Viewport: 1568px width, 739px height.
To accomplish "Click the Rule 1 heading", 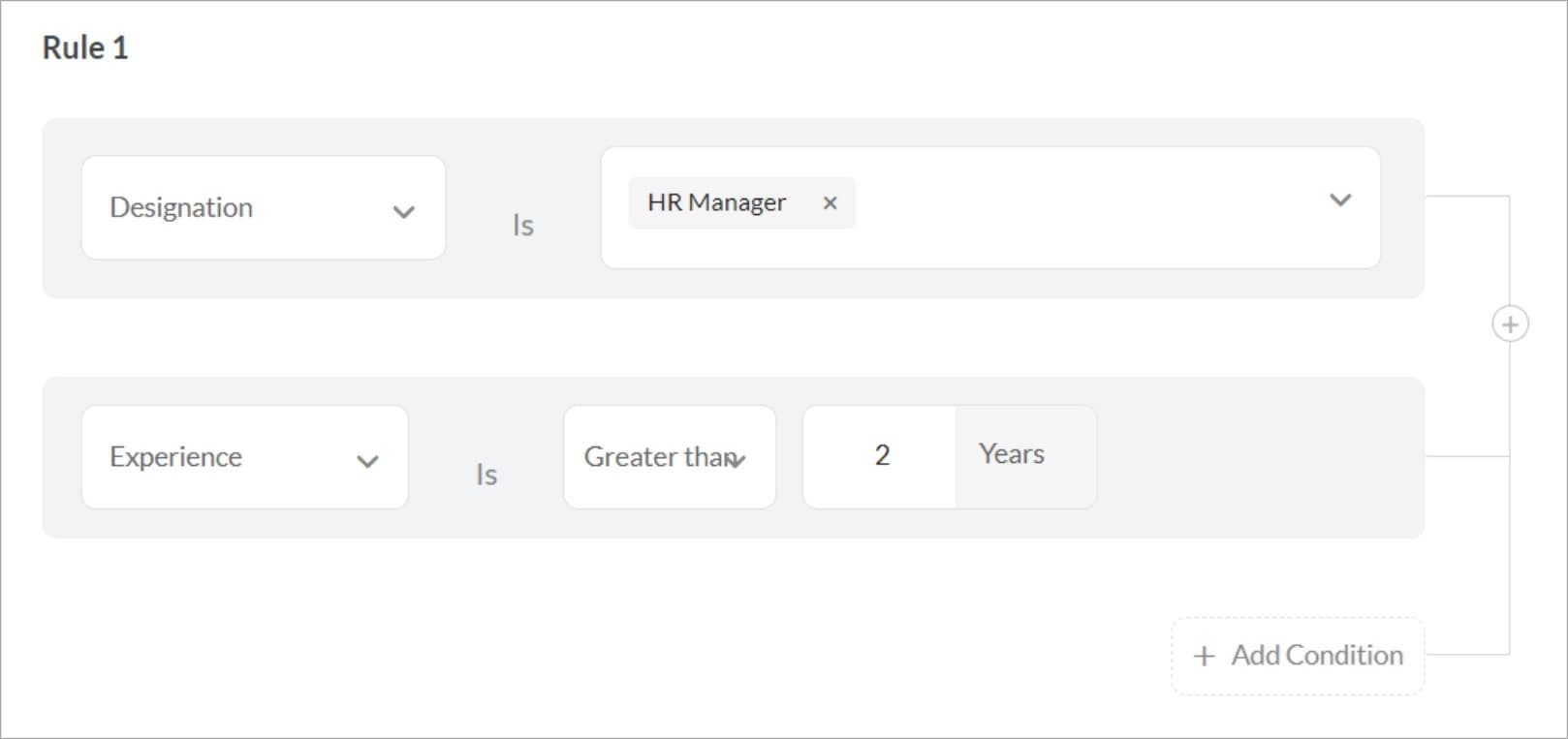I will [x=85, y=47].
